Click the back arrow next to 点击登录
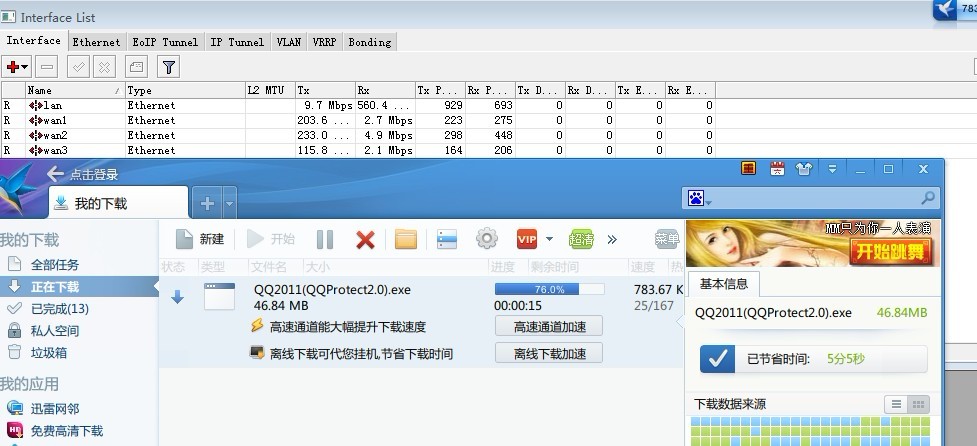Screen dimensions: 977x446 55,174
